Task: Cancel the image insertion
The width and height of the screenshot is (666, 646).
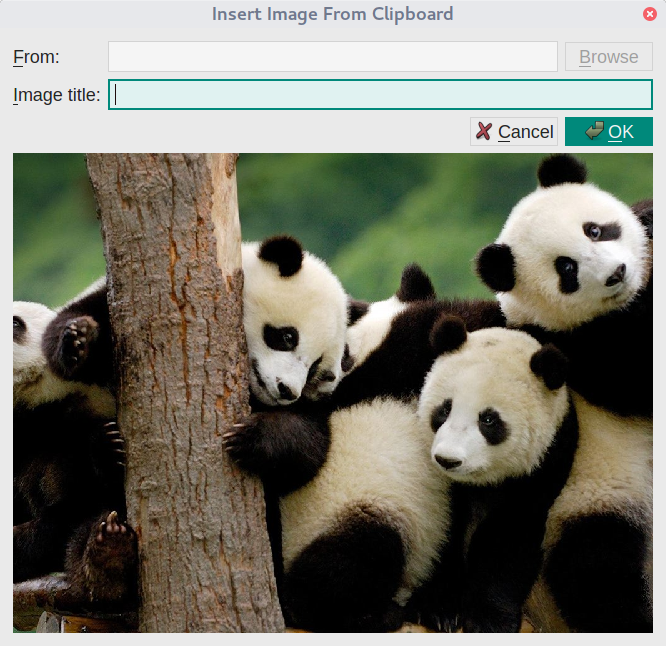Action: pos(514,132)
